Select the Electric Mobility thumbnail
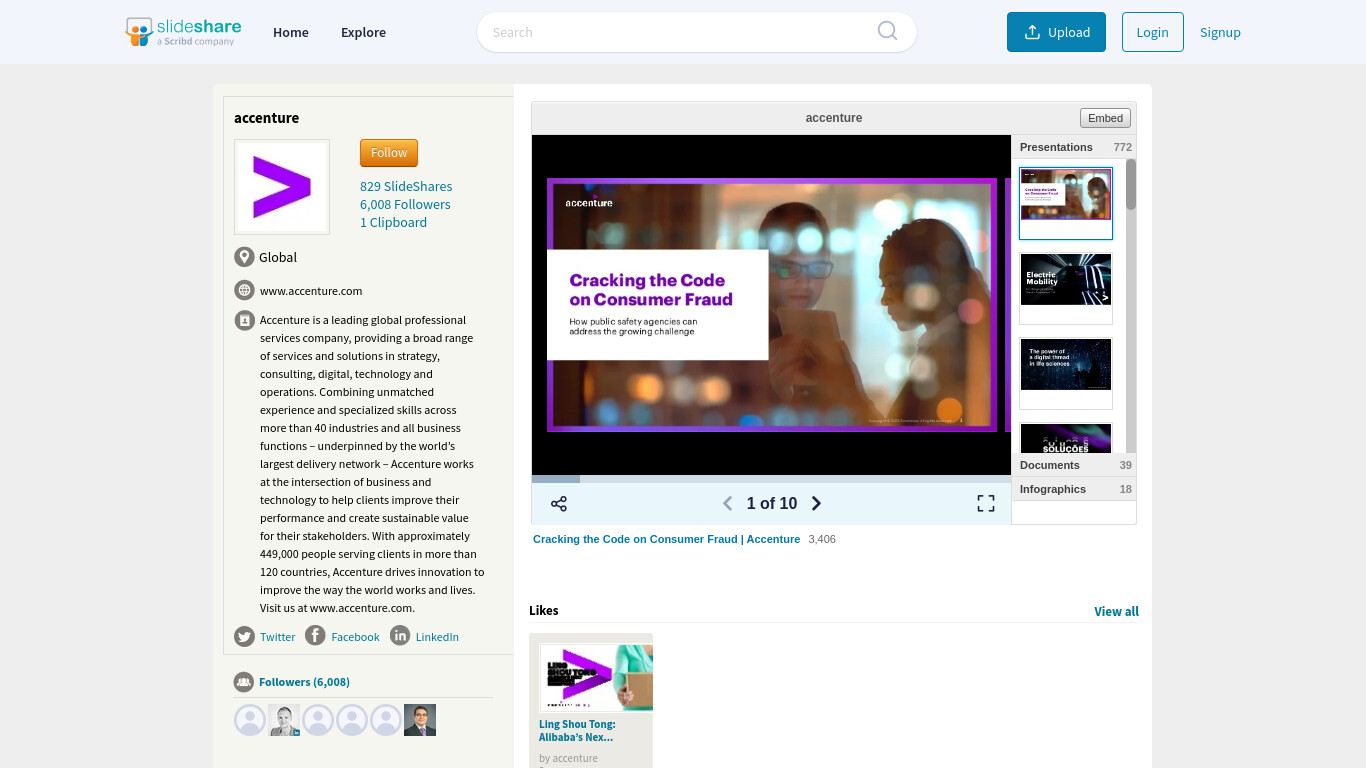The image size is (1366, 768). coord(1066,288)
